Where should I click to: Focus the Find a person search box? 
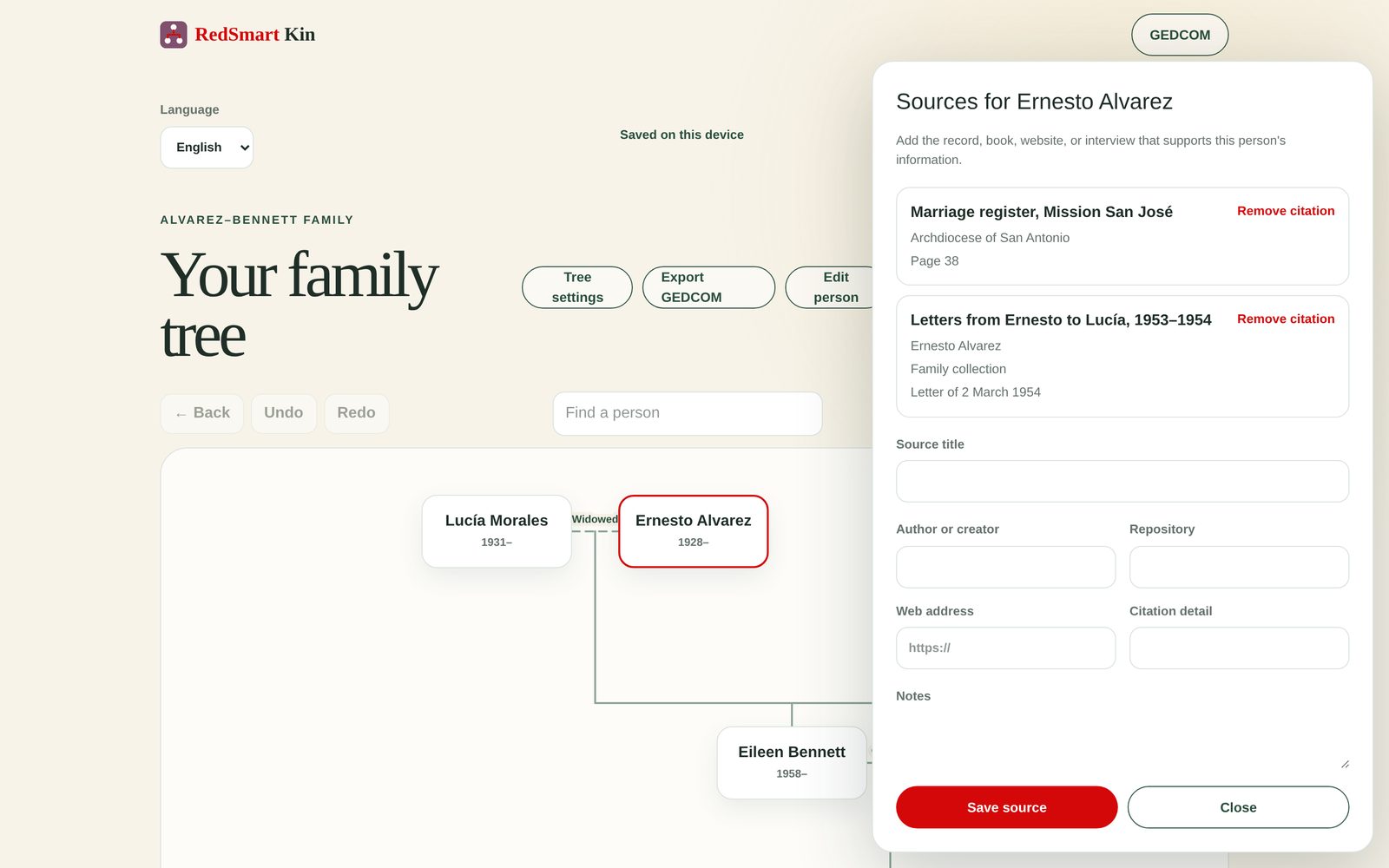(688, 413)
